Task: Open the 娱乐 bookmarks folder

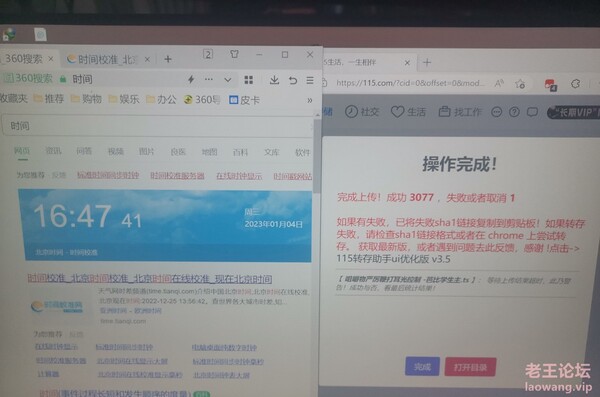Action: click(124, 99)
